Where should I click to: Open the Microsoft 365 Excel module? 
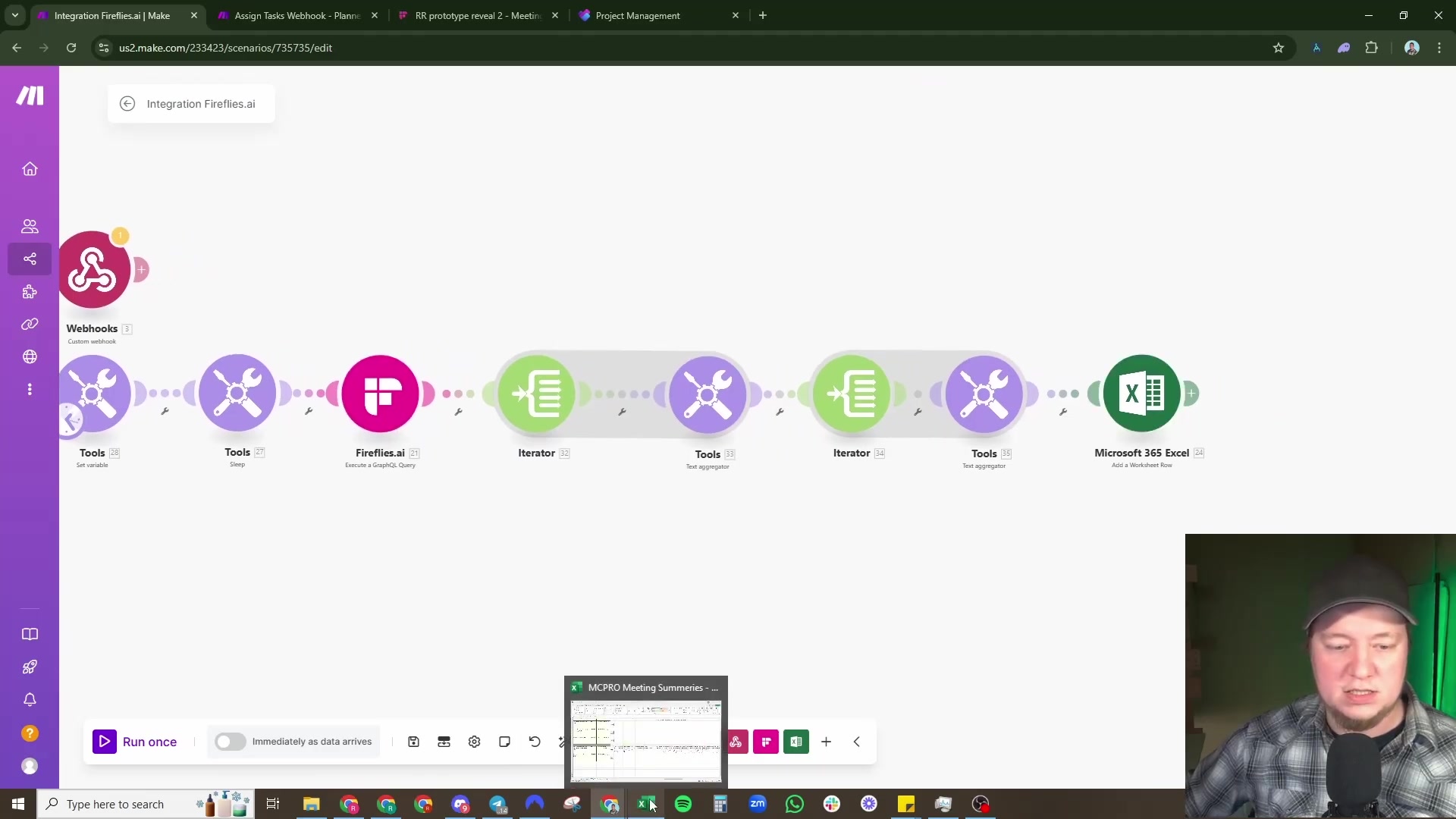1141,394
